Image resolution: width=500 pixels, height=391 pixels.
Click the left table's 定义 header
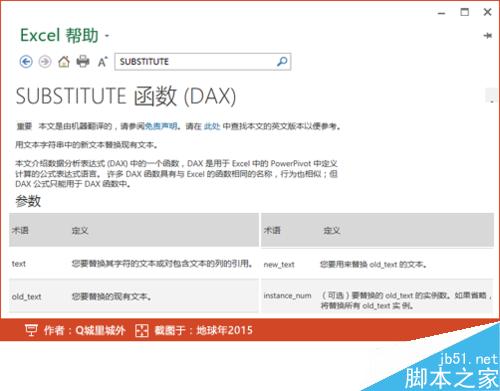tap(80, 231)
